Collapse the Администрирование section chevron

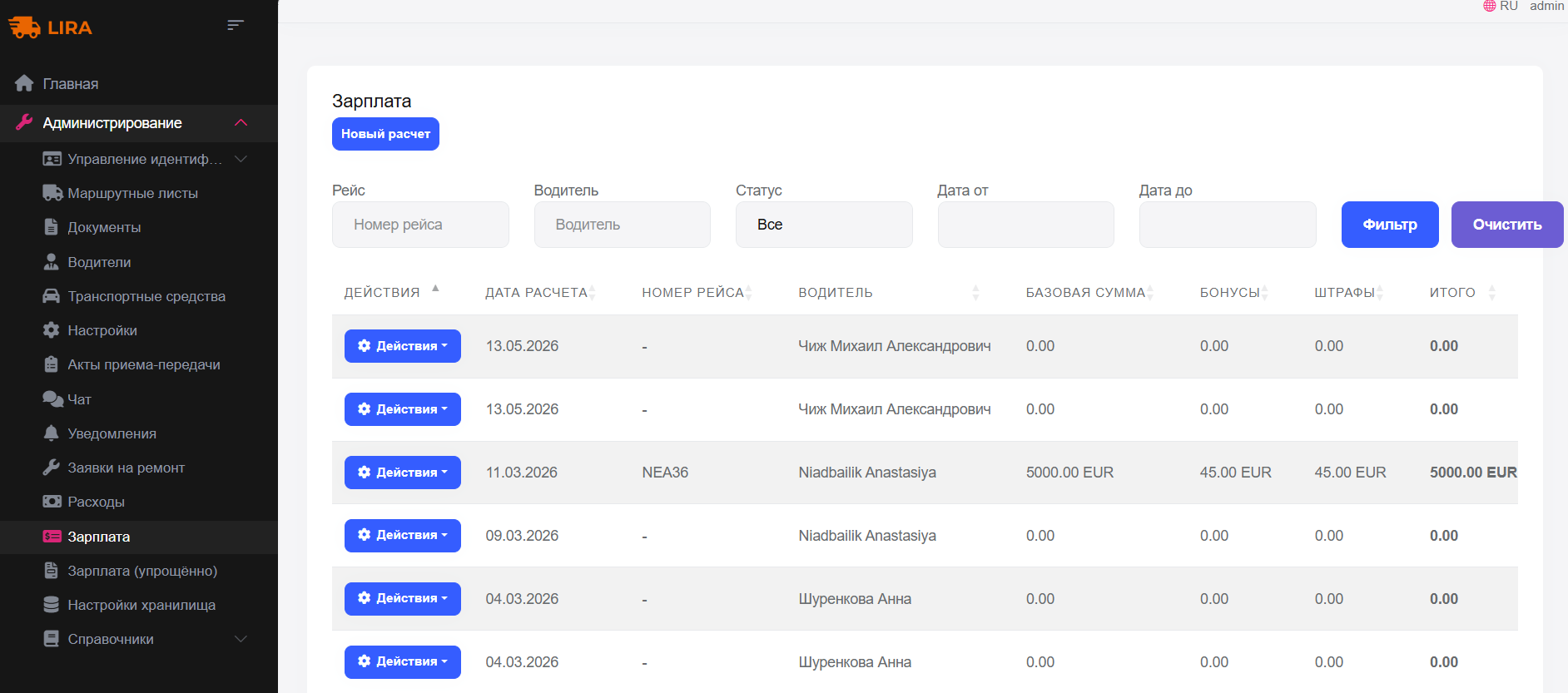click(241, 122)
